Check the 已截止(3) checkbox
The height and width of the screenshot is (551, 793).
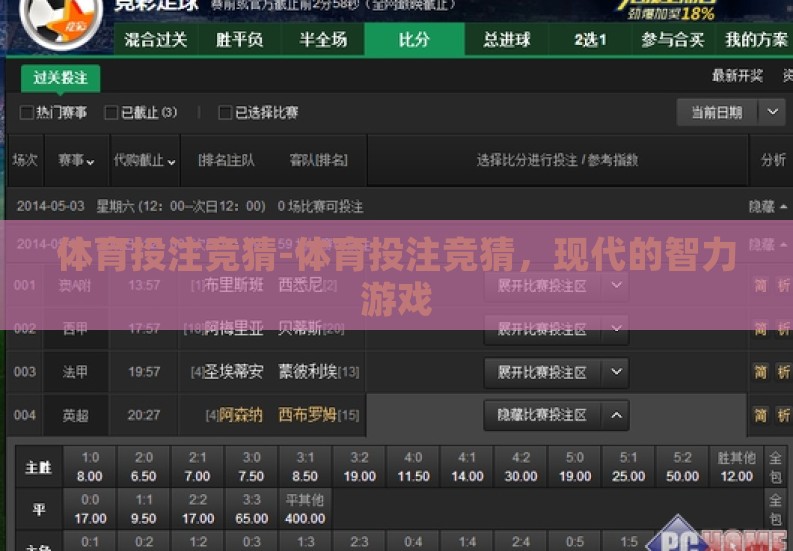(x=111, y=112)
